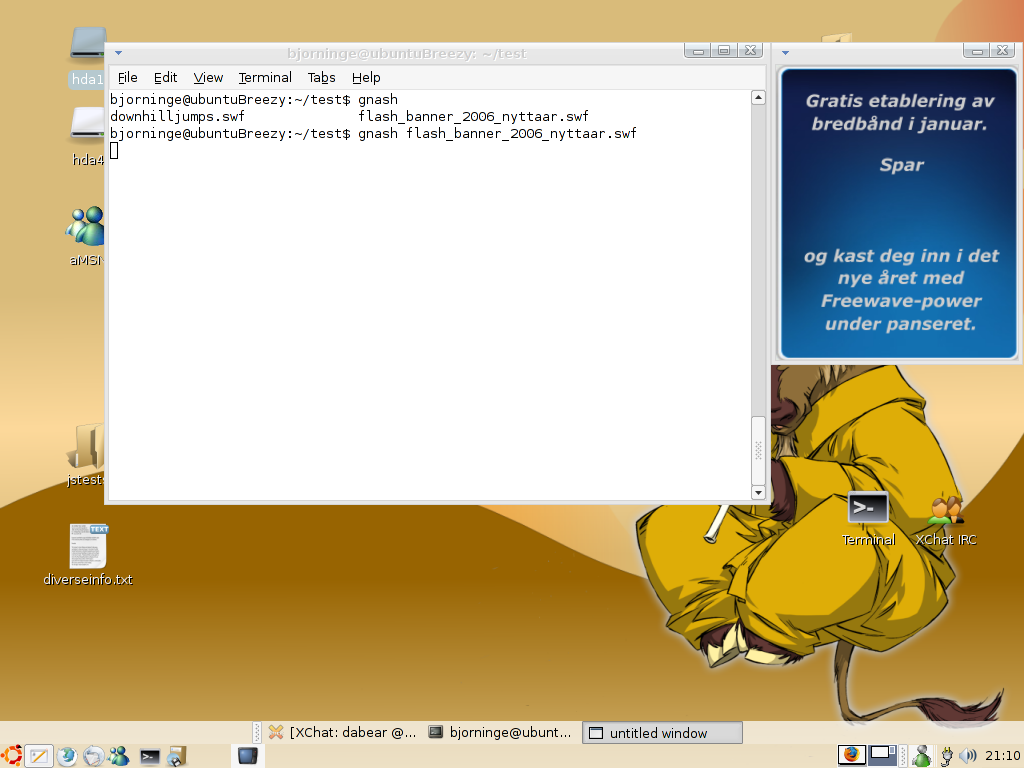Click the Flash banner advertisement
This screenshot has height=768, width=1024.
[899, 214]
